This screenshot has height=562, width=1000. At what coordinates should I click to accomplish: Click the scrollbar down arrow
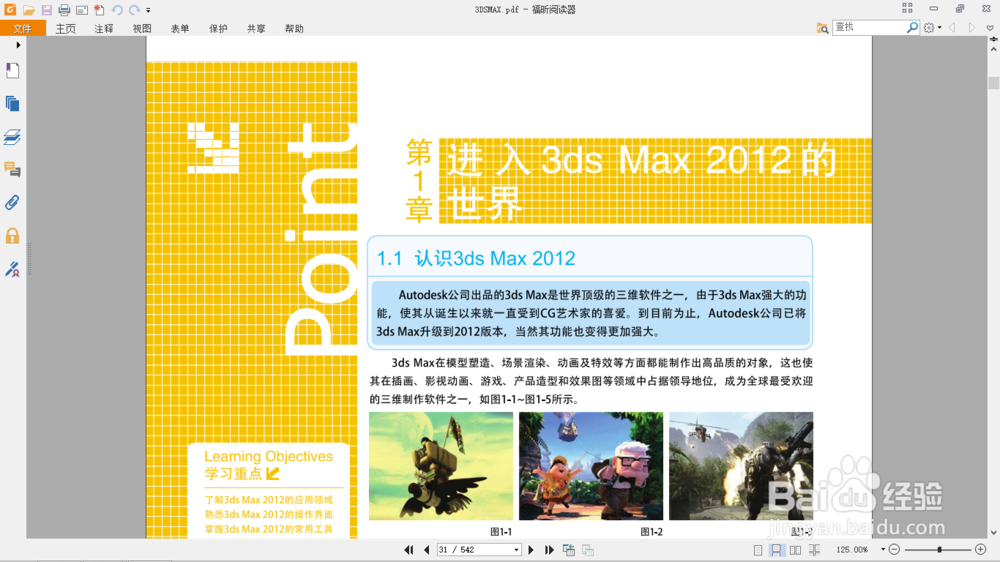(x=994, y=533)
